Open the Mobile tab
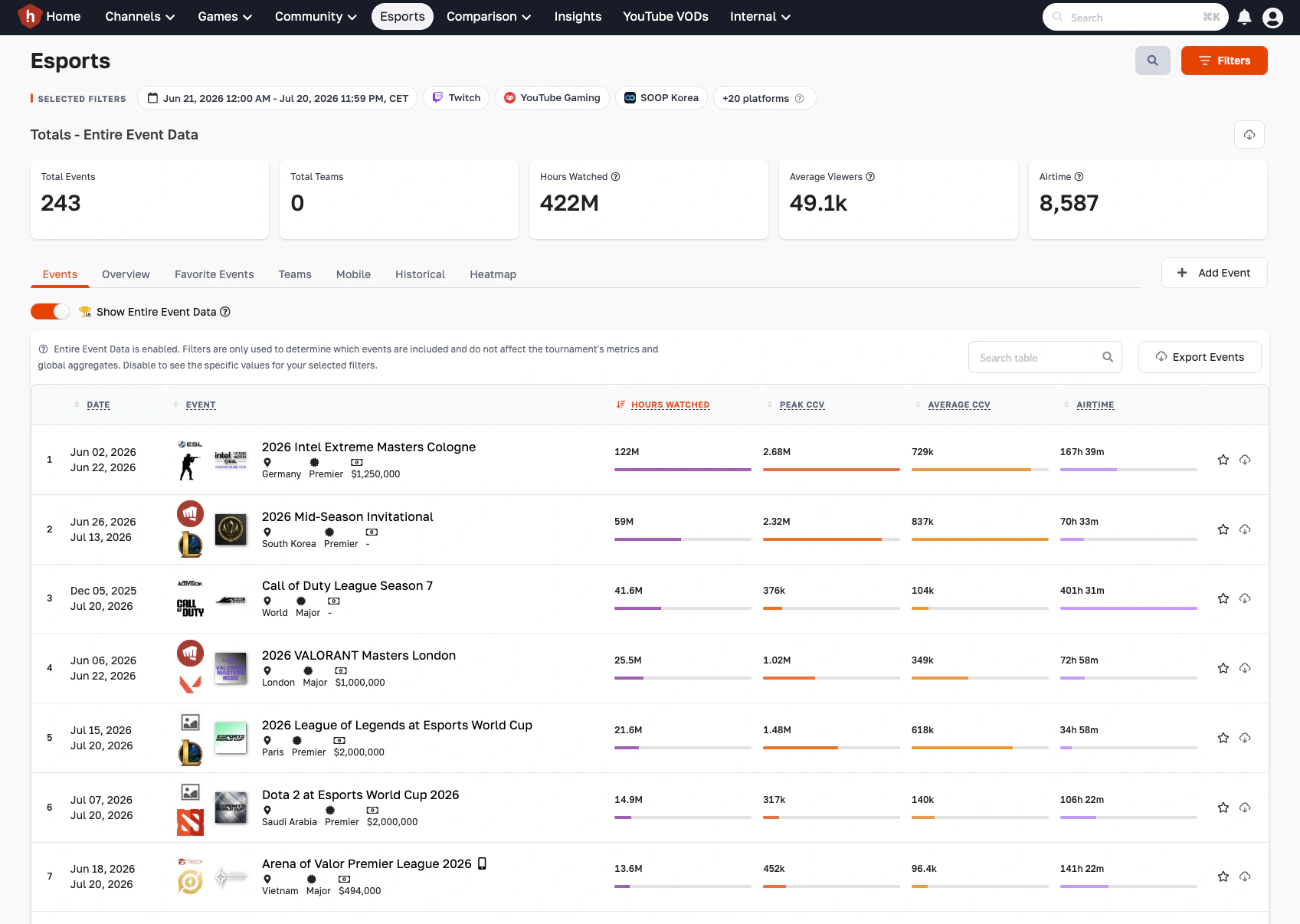Image resolution: width=1300 pixels, height=924 pixels. (x=353, y=274)
